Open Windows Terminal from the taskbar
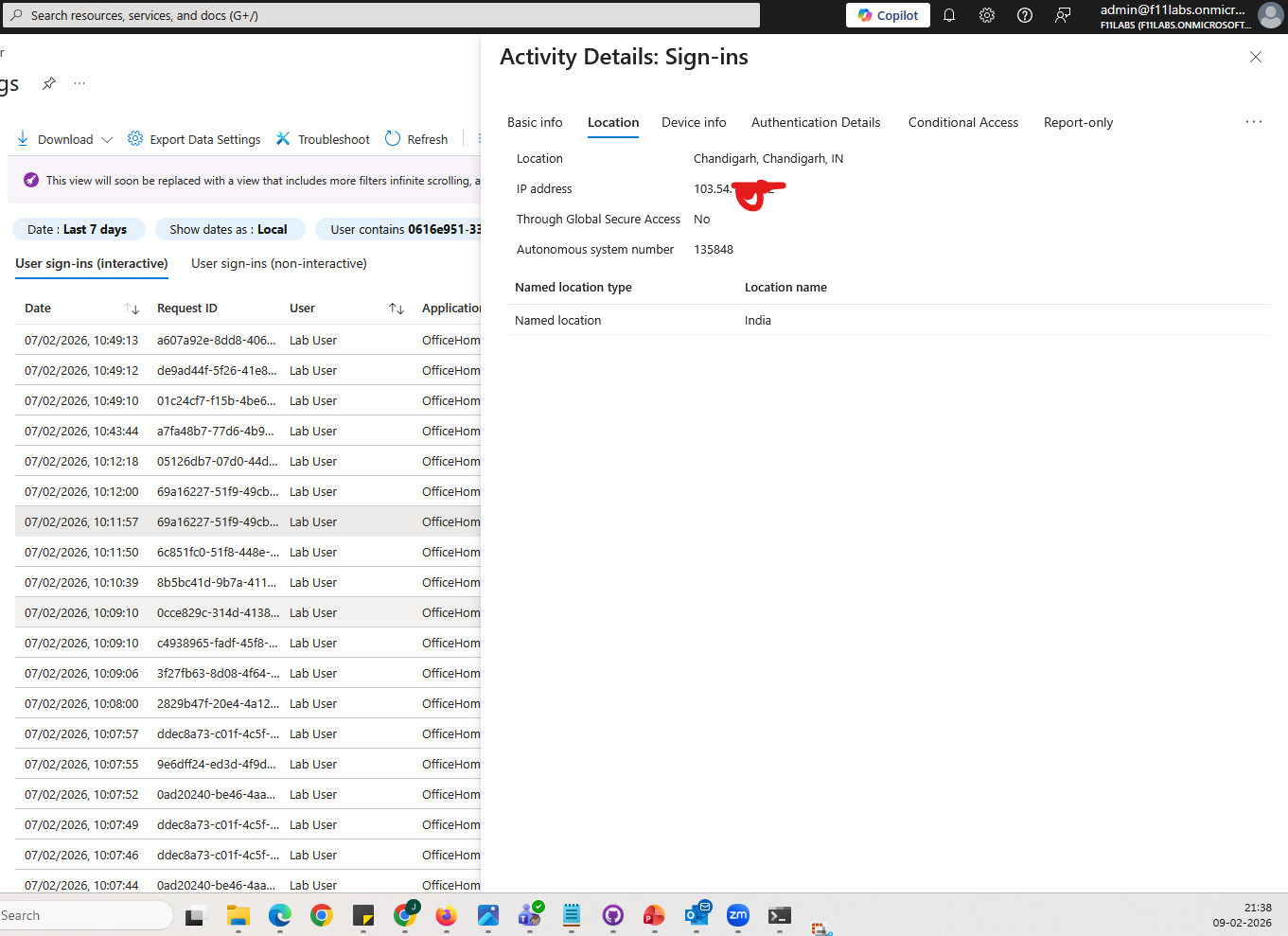This screenshot has height=936, width=1288. 779,915
